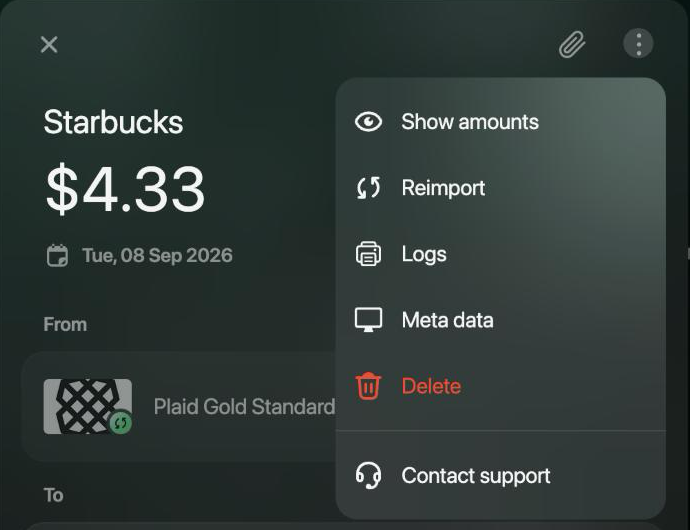Click the red trash can icon
690x530 pixels.
tap(368, 386)
